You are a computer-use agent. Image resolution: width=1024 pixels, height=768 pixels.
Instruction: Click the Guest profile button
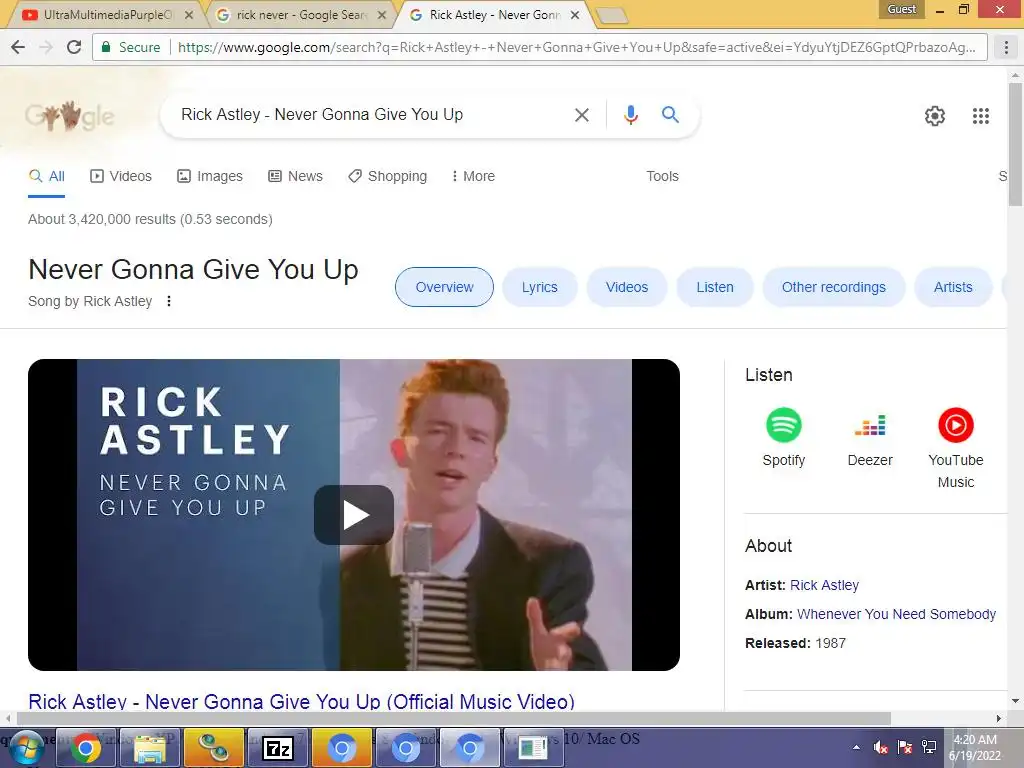tap(901, 9)
